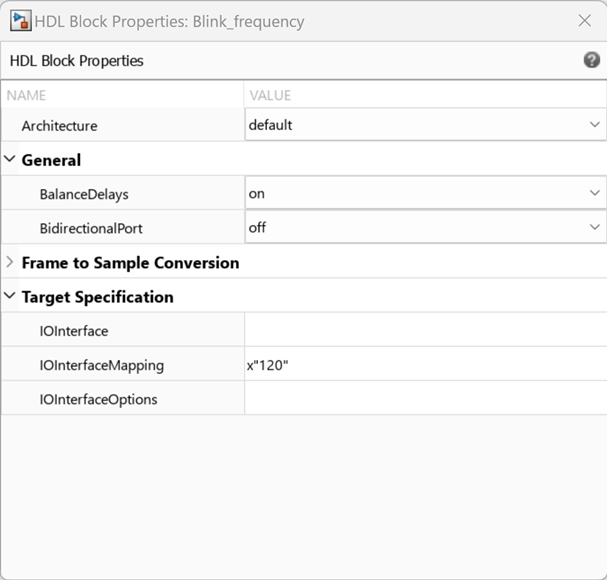
Task: Click the VALUE column header
Action: (270, 95)
